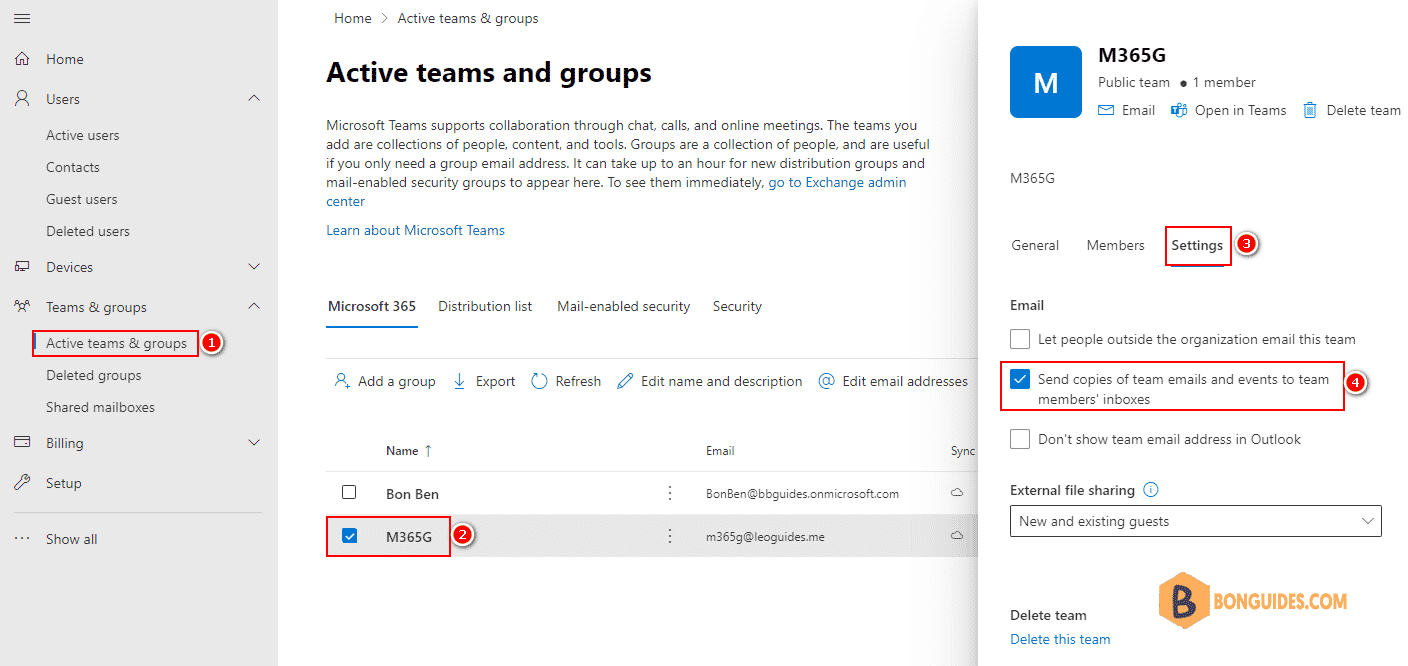Click the Delete this team link
This screenshot has width=1408, height=666.
[x=1060, y=639]
